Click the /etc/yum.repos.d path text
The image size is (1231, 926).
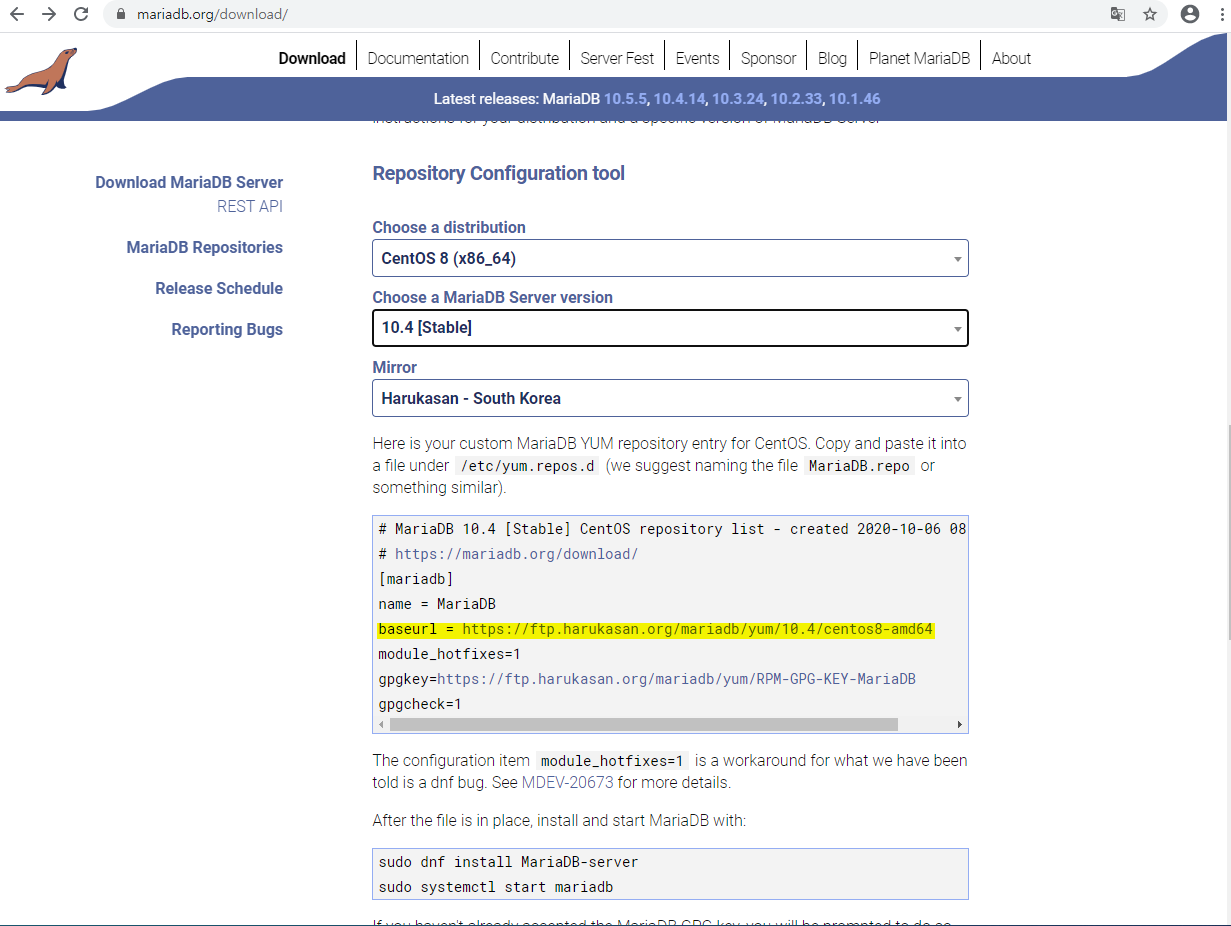click(527, 465)
